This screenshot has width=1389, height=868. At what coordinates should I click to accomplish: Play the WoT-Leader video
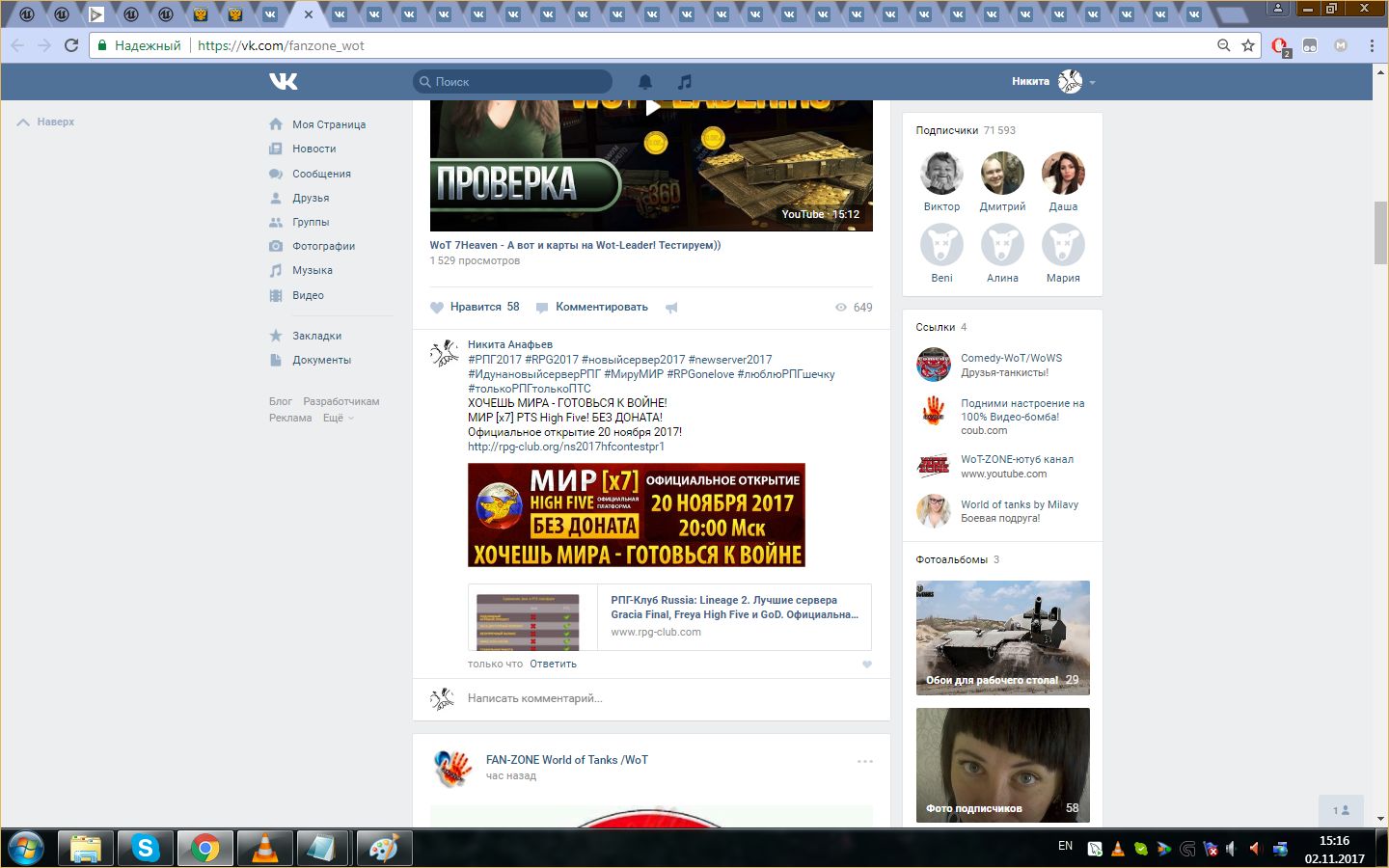(652, 107)
